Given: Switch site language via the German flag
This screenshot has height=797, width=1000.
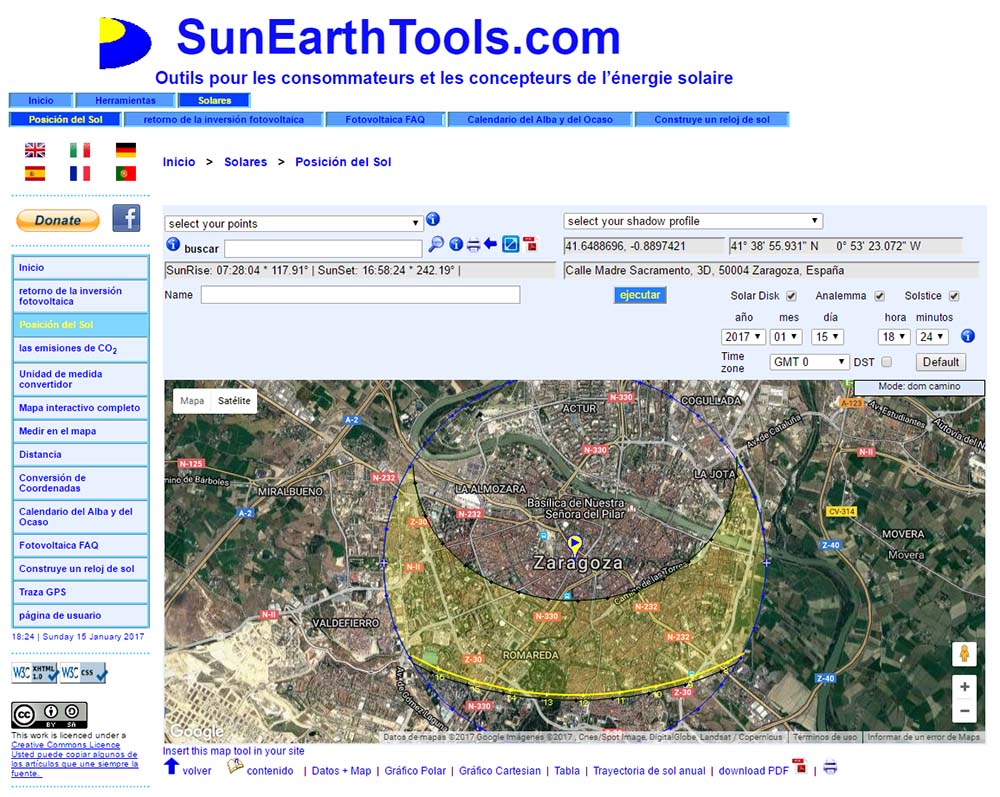Looking at the screenshot, I should (126, 150).
